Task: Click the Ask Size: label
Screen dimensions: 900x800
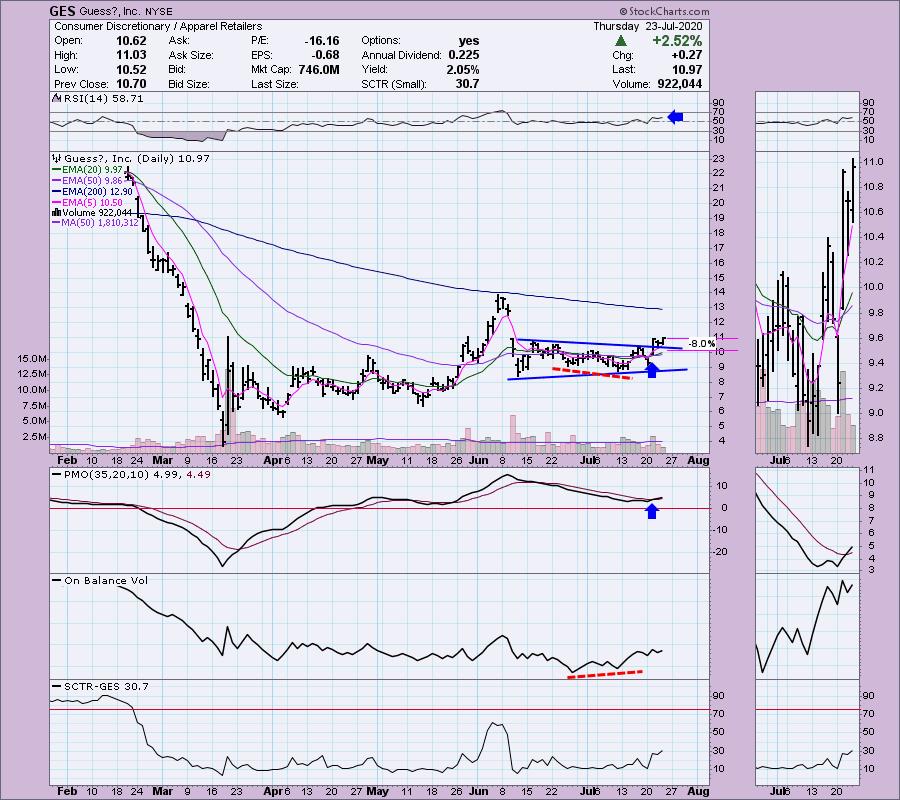Action: (191, 55)
